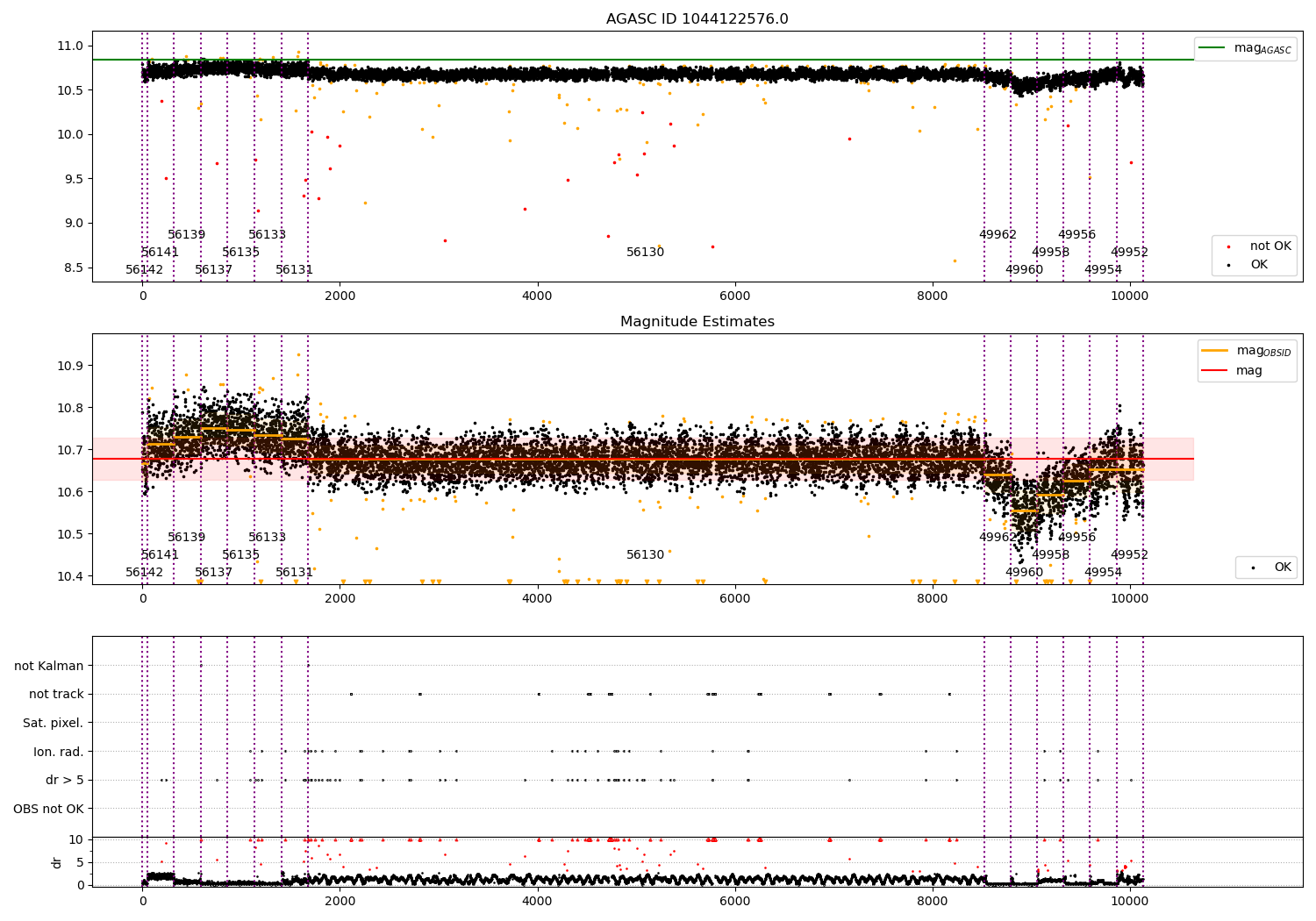Click OBSID label 56141 in top plot

(160, 253)
